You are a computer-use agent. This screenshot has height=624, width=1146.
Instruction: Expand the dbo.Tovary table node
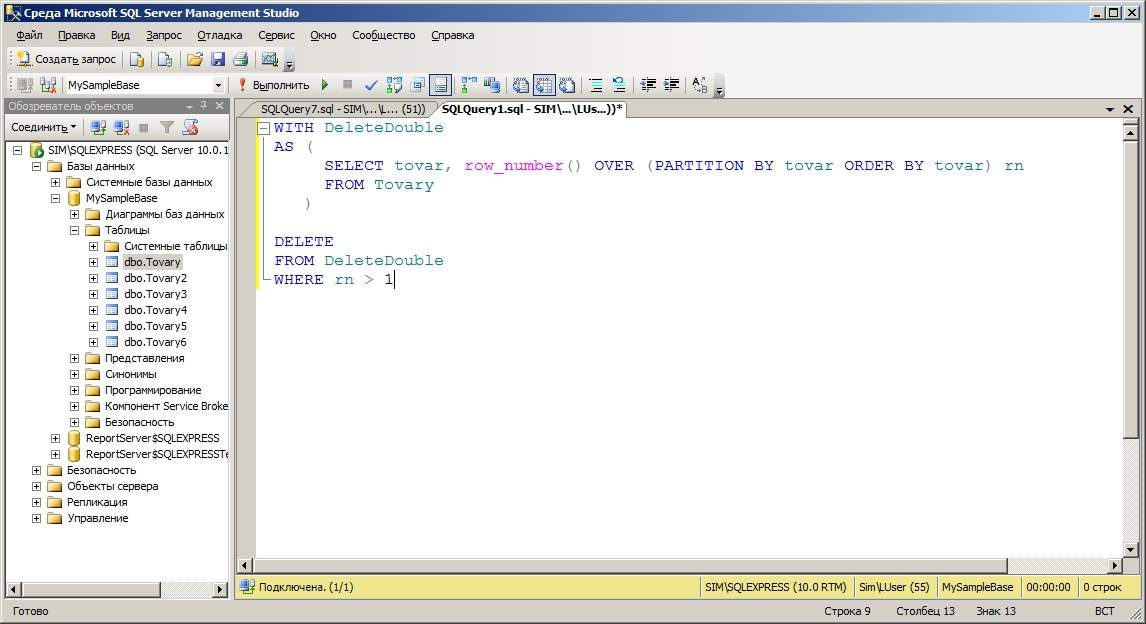(x=94, y=262)
